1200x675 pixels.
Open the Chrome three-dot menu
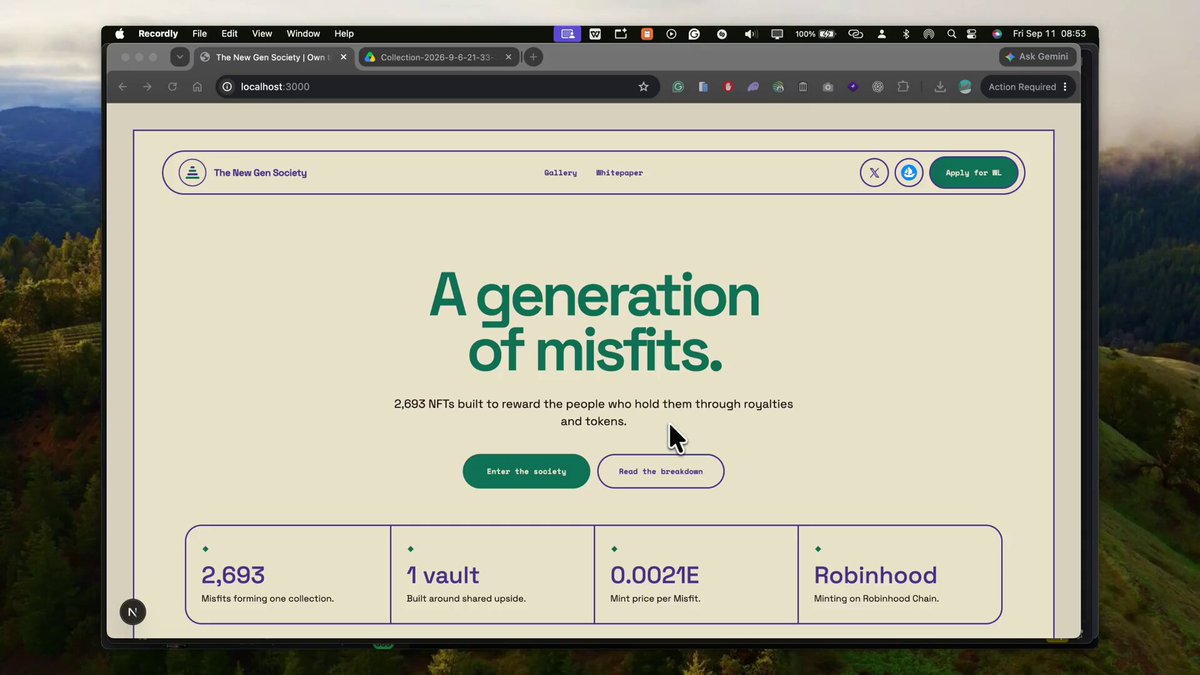(1065, 87)
